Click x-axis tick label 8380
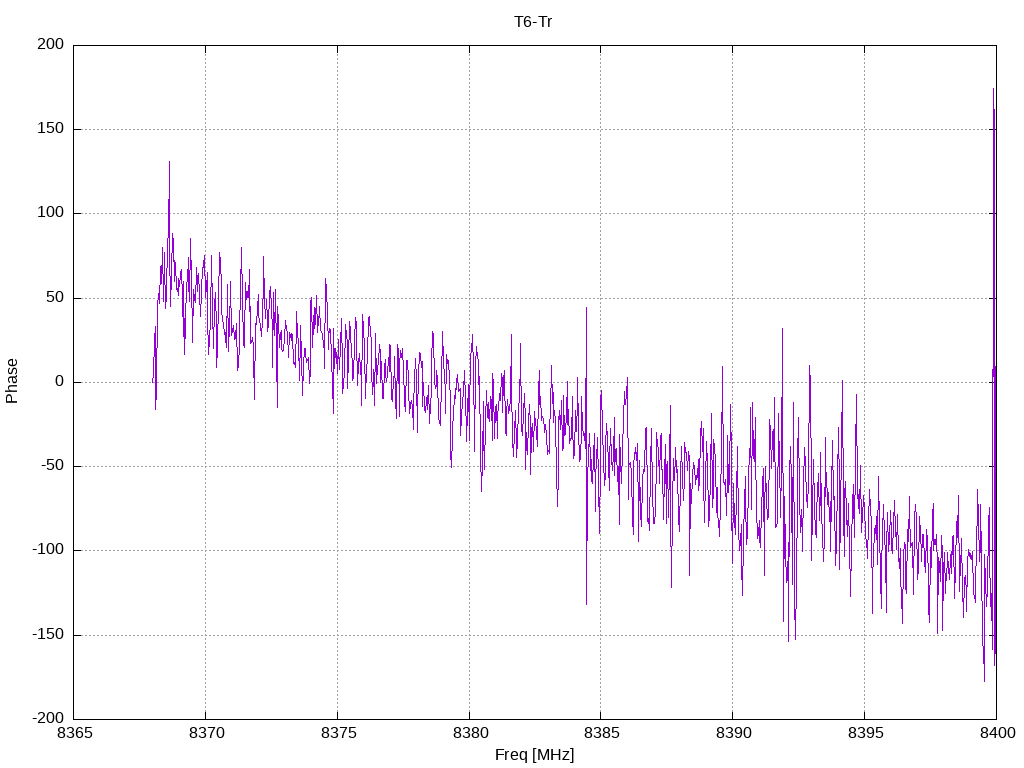 (470, 733)
